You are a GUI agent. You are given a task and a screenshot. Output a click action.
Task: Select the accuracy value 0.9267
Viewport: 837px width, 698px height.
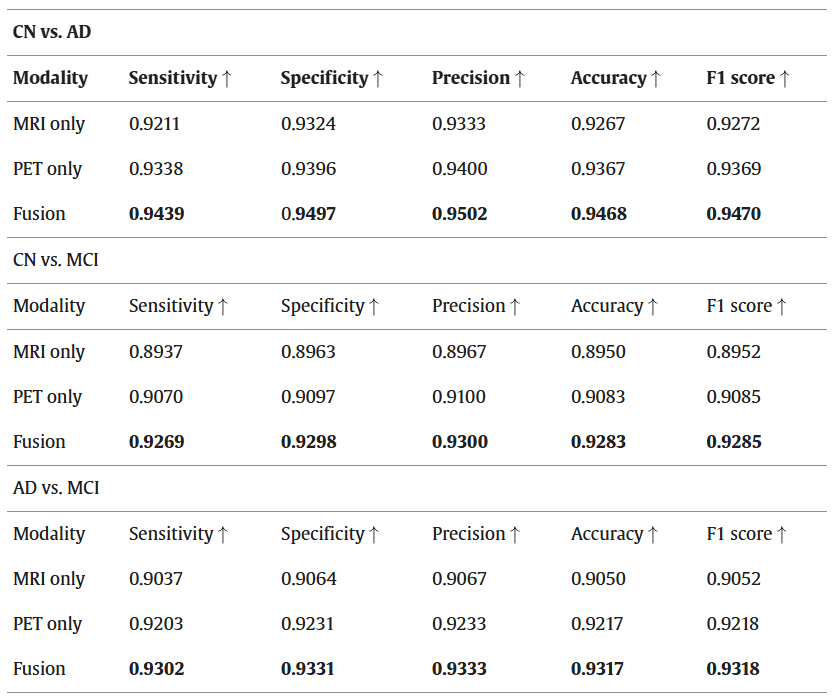599,124
